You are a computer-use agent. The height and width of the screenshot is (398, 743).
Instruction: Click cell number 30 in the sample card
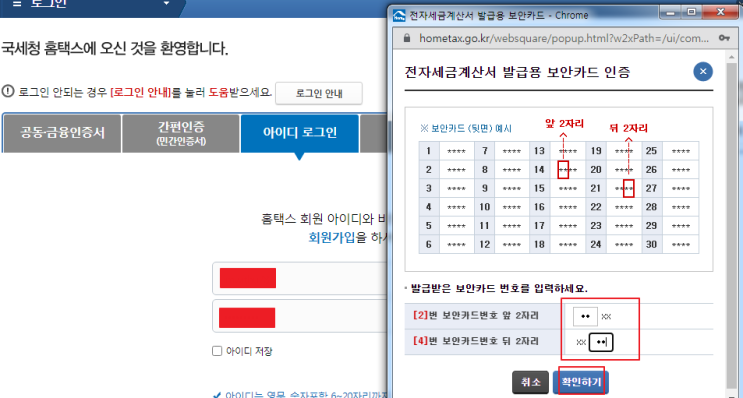point(652,244)
